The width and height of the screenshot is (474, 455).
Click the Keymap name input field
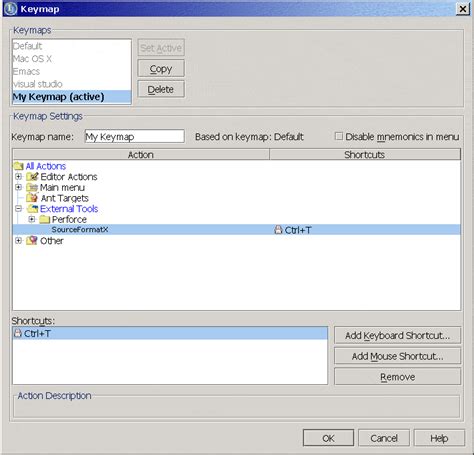click(x=135, y=136)
